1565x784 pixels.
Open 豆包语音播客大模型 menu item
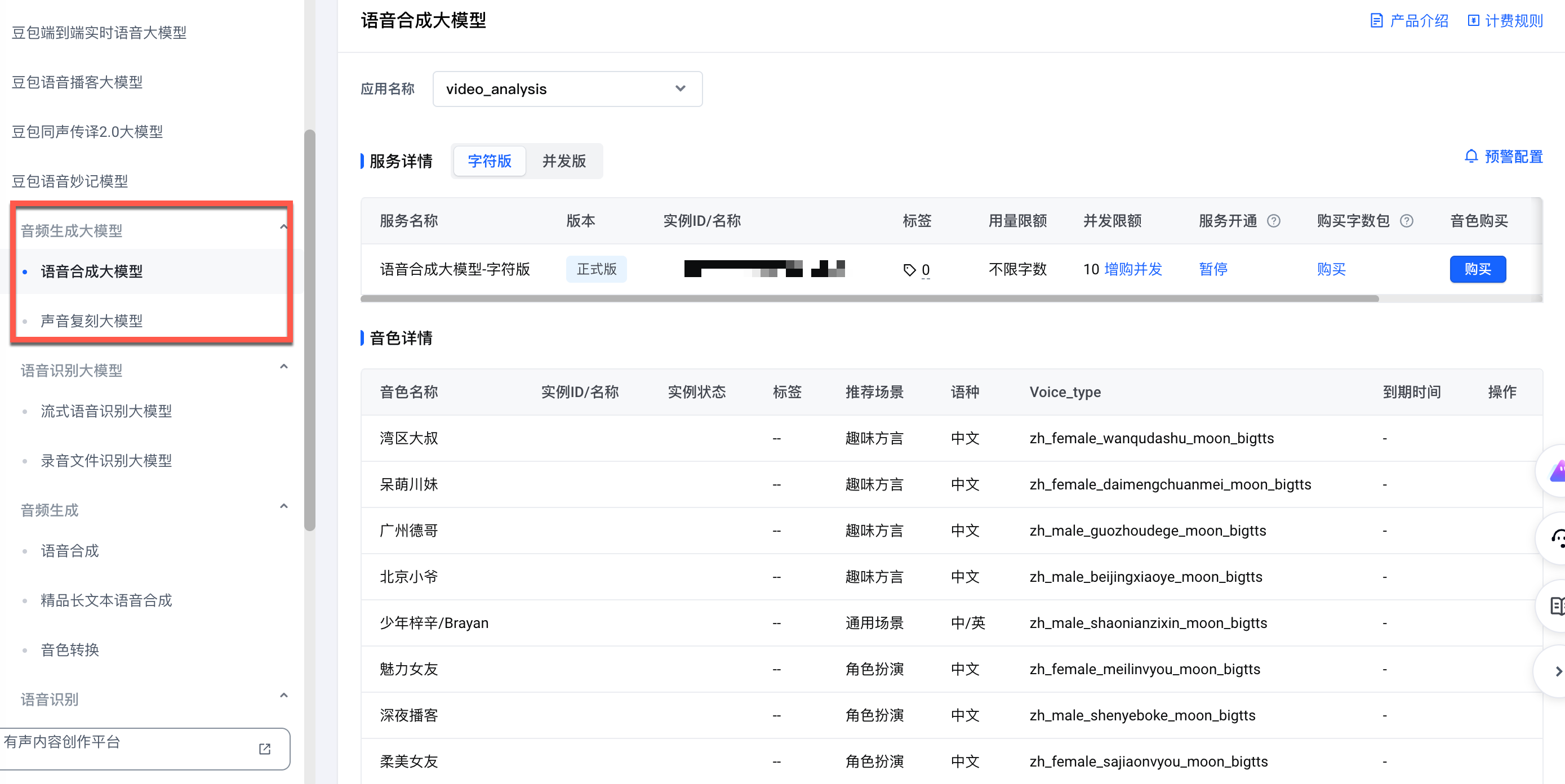pyautogui.click(x=77, y=82)
